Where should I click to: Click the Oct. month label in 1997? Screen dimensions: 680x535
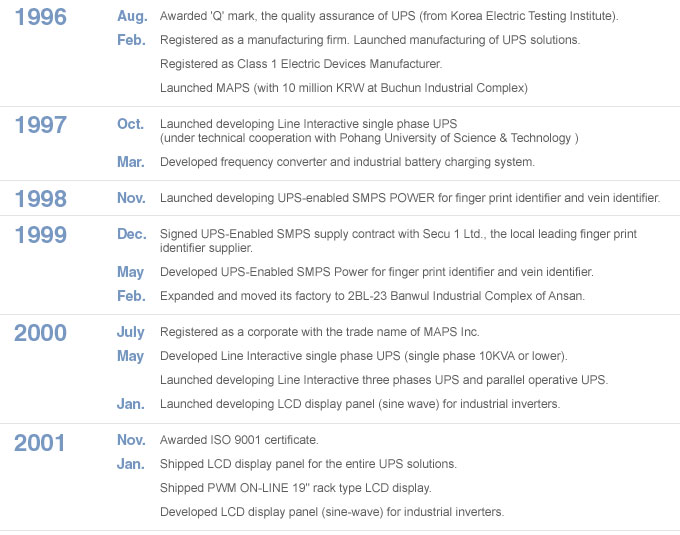tap(131, 124)
